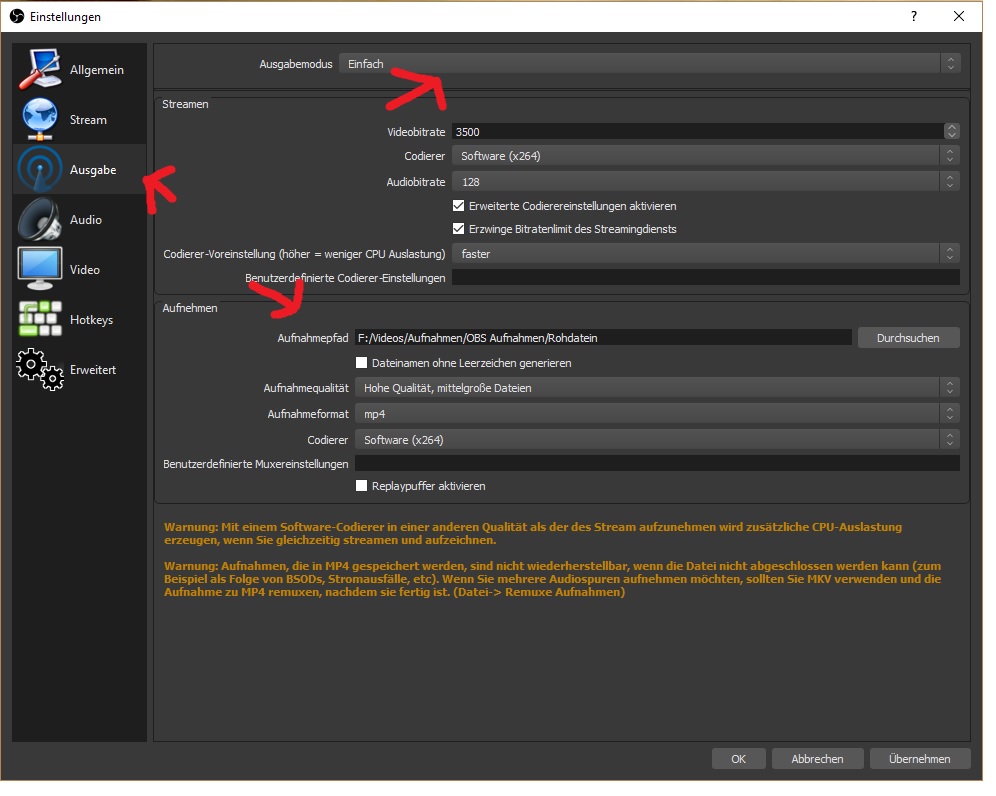Click the Allgemein settings icon
This screenshot has height=796, width=996.
point(40,70)
